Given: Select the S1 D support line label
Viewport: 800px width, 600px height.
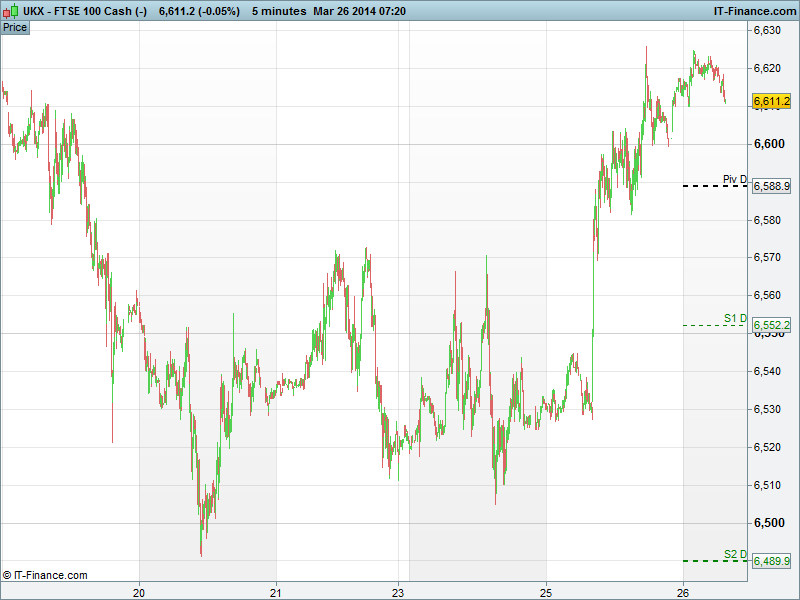Looking at the screenshot, I should click(735, 318).
